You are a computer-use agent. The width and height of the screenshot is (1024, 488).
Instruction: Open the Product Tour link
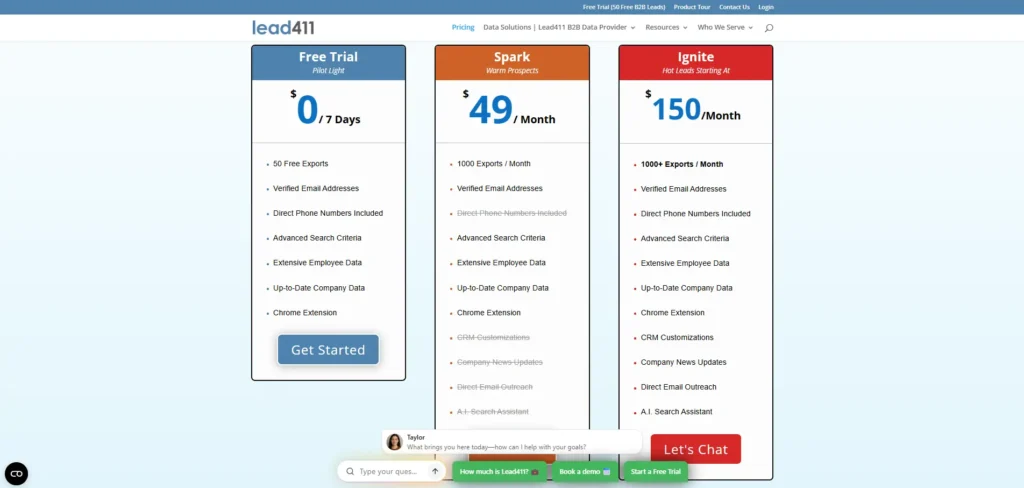click(691, 7)
